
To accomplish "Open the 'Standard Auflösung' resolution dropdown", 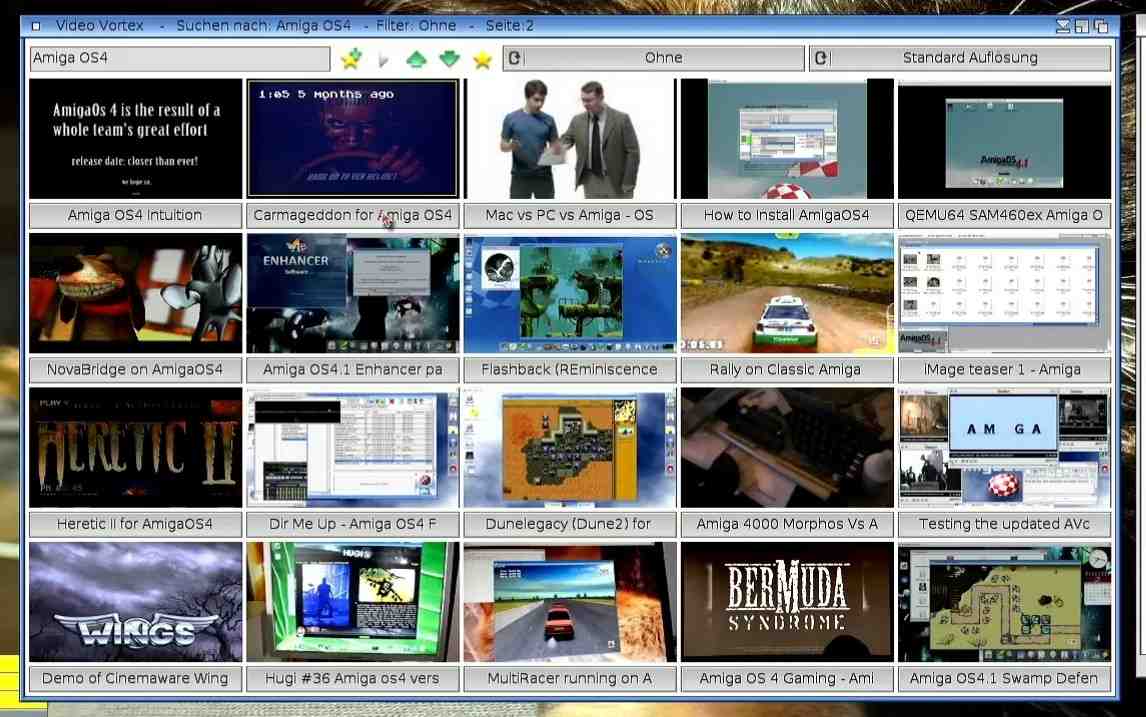I will click(960, 58).
